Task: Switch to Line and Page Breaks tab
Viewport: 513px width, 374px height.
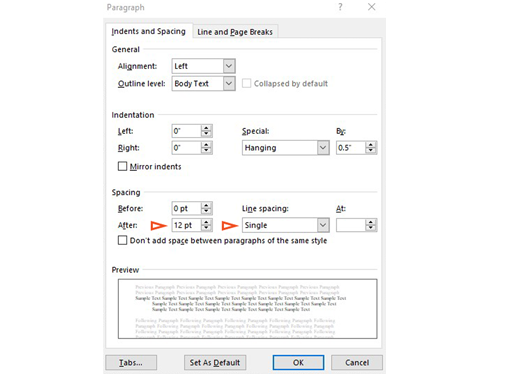Action: pyautogui.click(x=235, y=32)
